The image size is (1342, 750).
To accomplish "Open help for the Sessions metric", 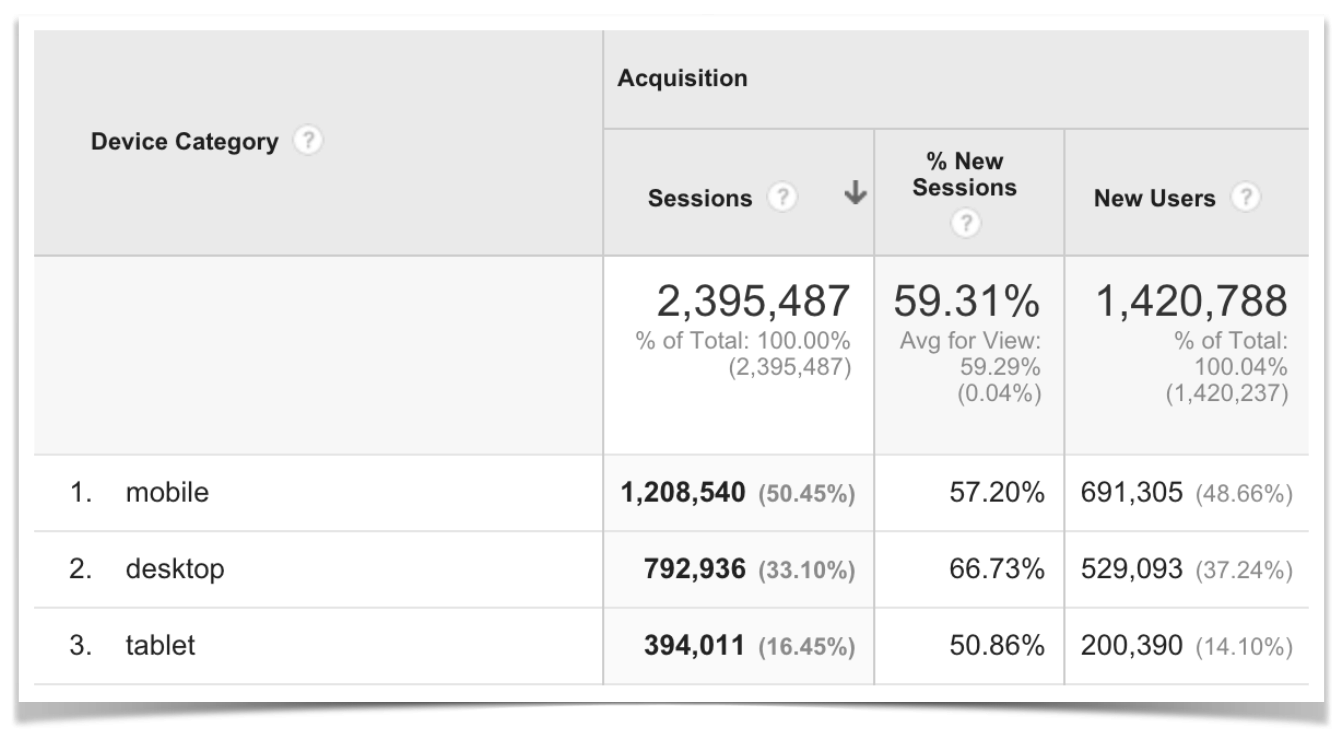I will point(785,198).
